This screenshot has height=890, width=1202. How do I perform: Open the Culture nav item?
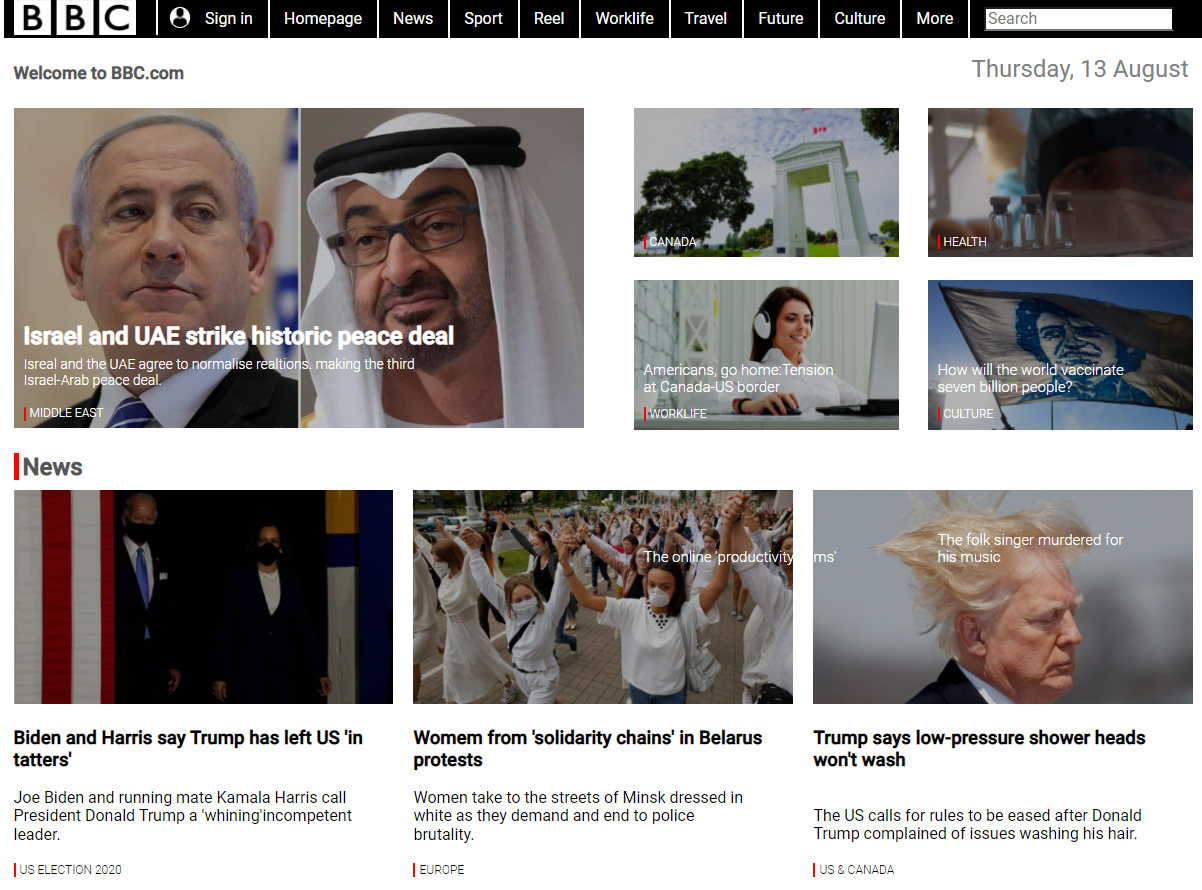(x=860, y=18)
